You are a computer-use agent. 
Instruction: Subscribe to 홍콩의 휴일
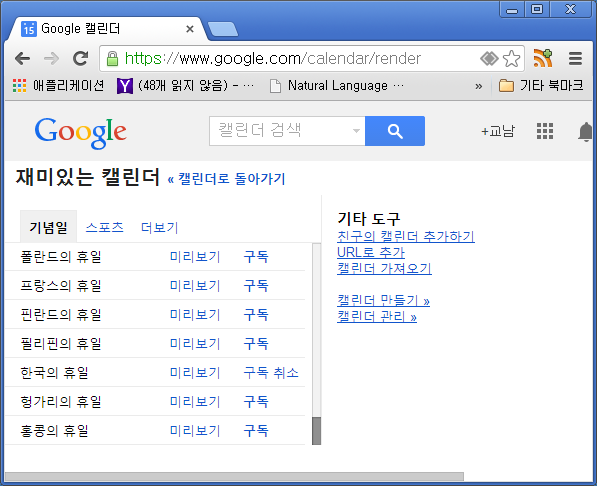click(256, 430)
